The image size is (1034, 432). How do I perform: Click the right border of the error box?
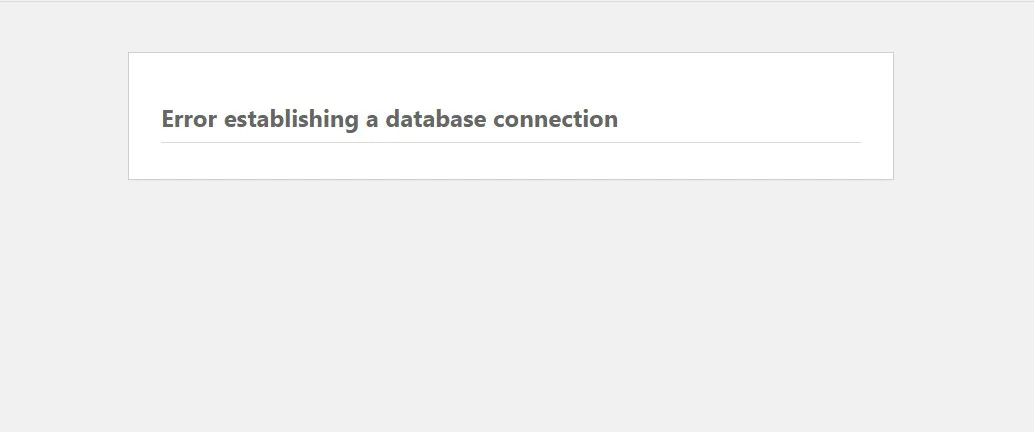(x=893, y=116)
